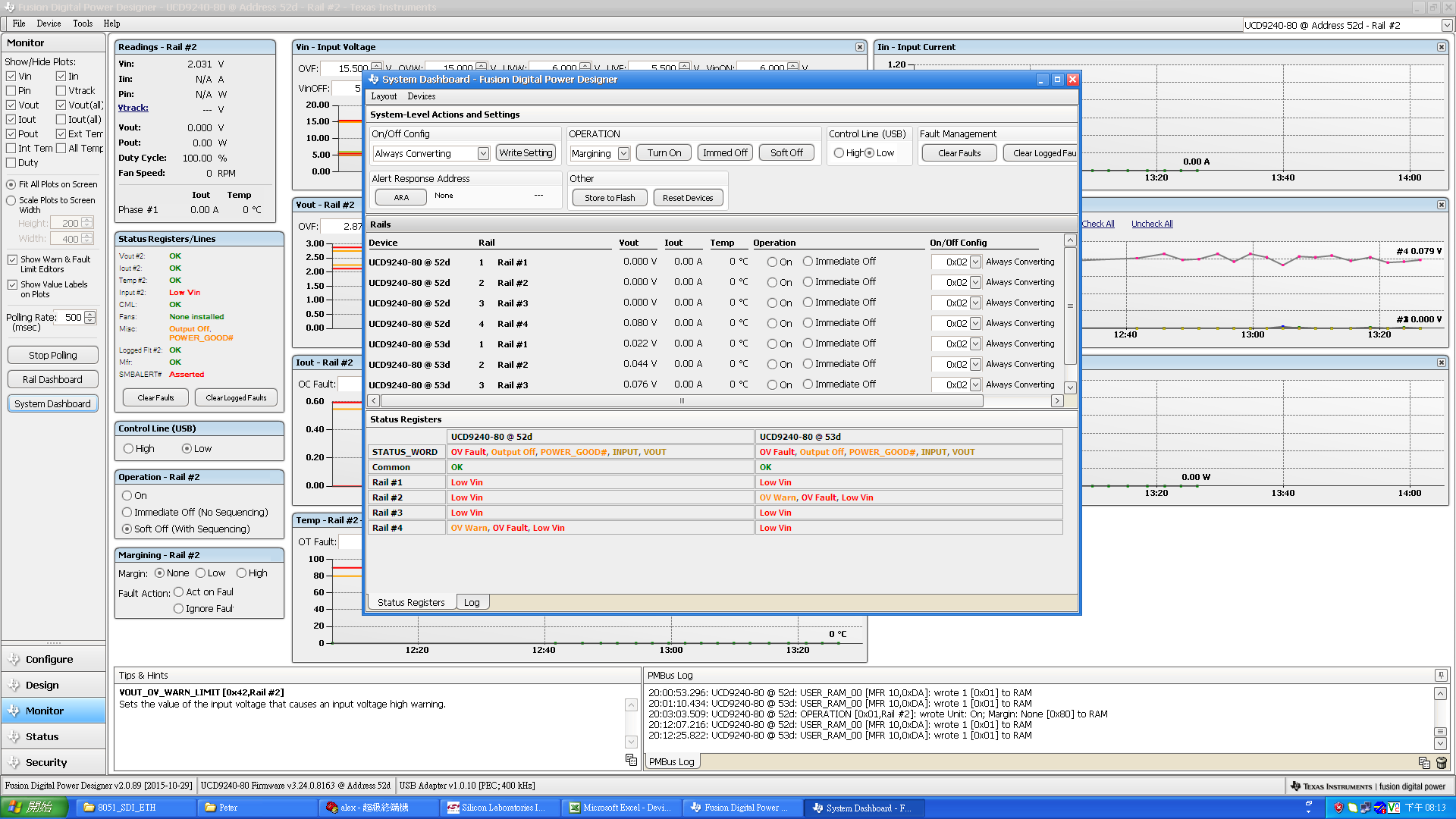Enable the Duty plot checkbox

pos(11,162)
